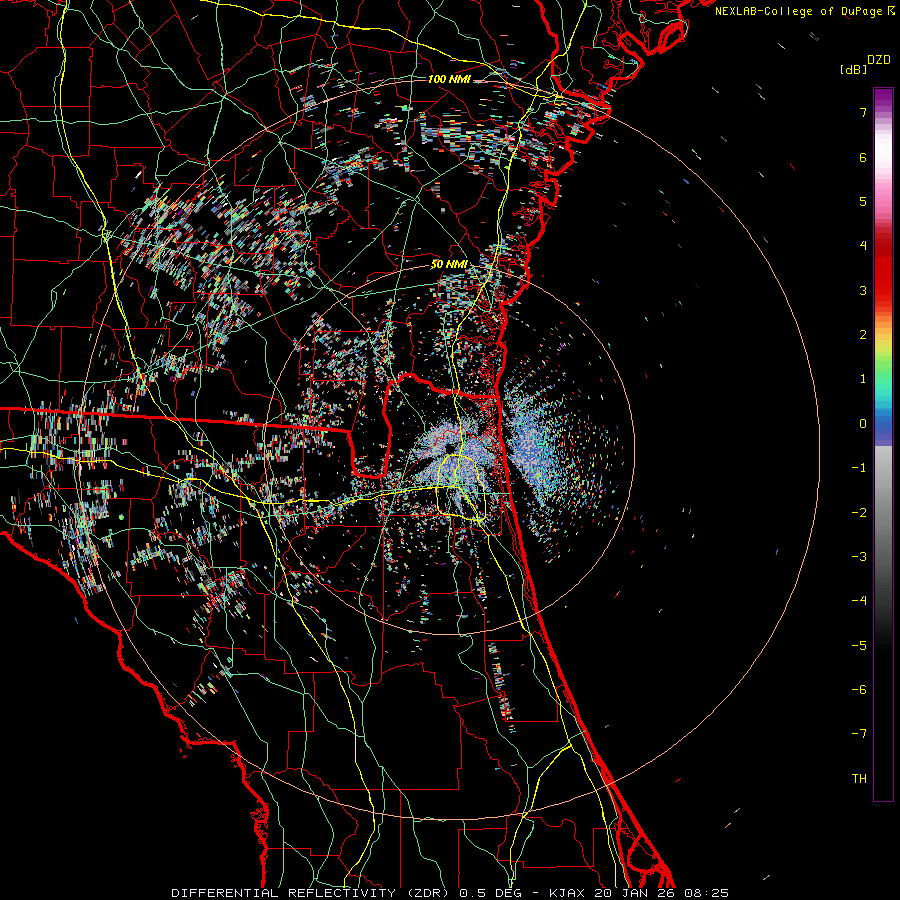The height and width of the screenshot is (900, 900).
Task: Click the color scale value -2
Action: (x=859, y=513)
